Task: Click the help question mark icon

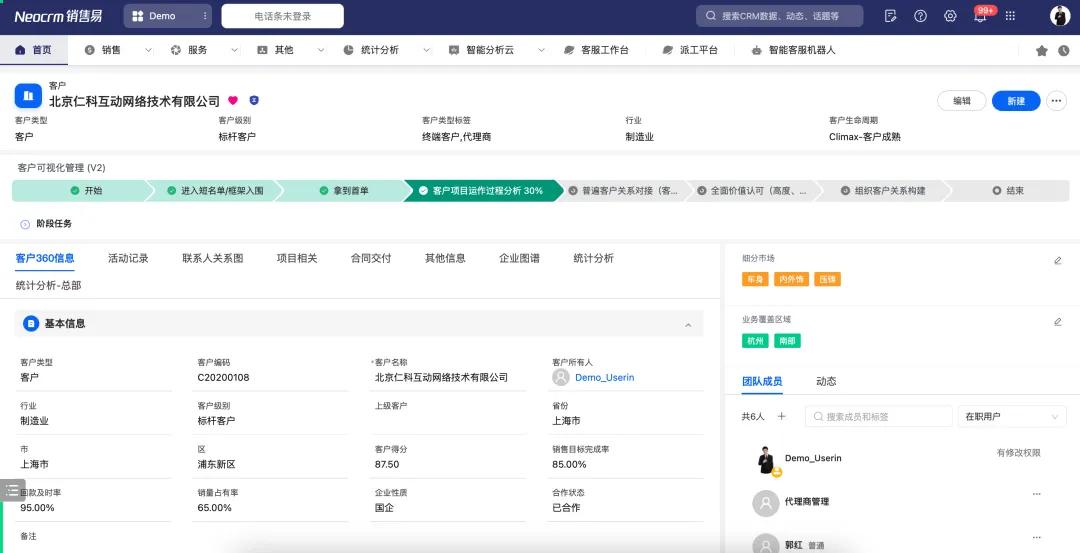Action: (920, 16)
